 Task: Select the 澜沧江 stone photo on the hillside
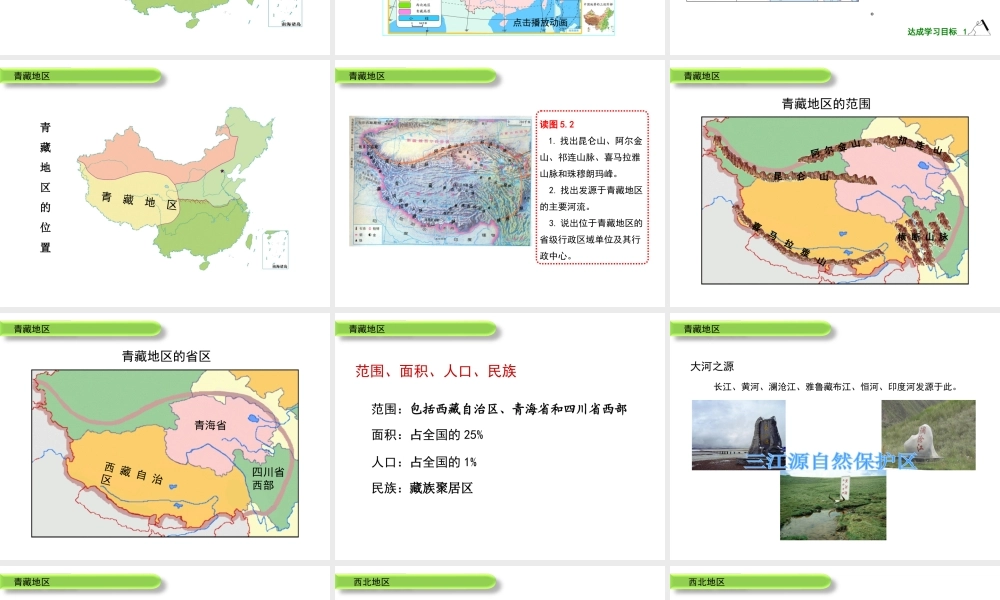pos(929,435)
